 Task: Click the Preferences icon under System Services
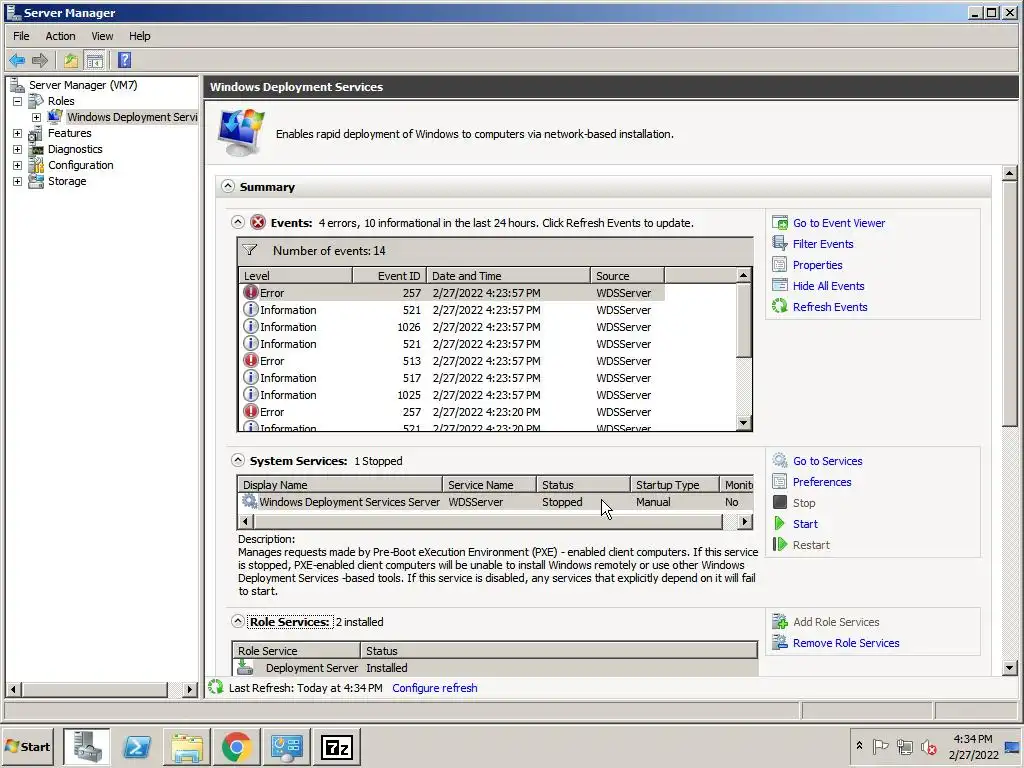coord(780,481)
